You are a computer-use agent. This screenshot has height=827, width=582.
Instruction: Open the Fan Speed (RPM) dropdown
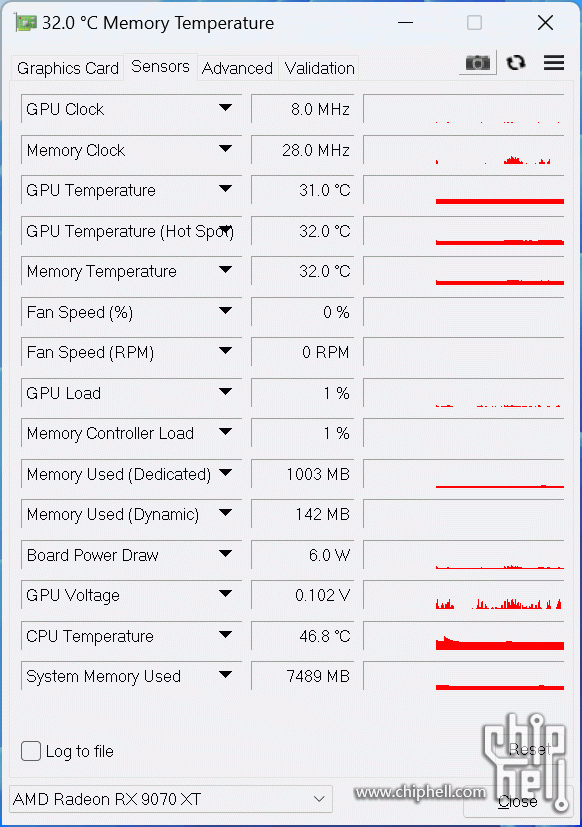click(225, 351)
